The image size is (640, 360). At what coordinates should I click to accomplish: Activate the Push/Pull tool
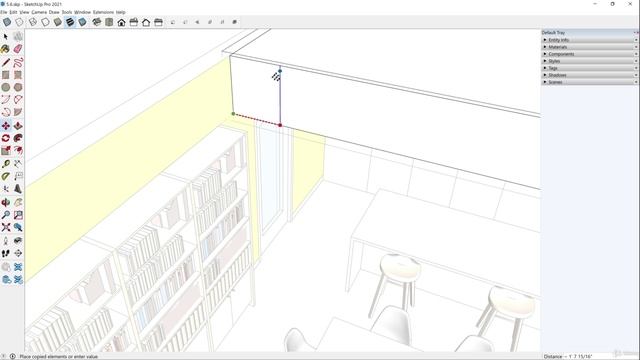point(18,126)
